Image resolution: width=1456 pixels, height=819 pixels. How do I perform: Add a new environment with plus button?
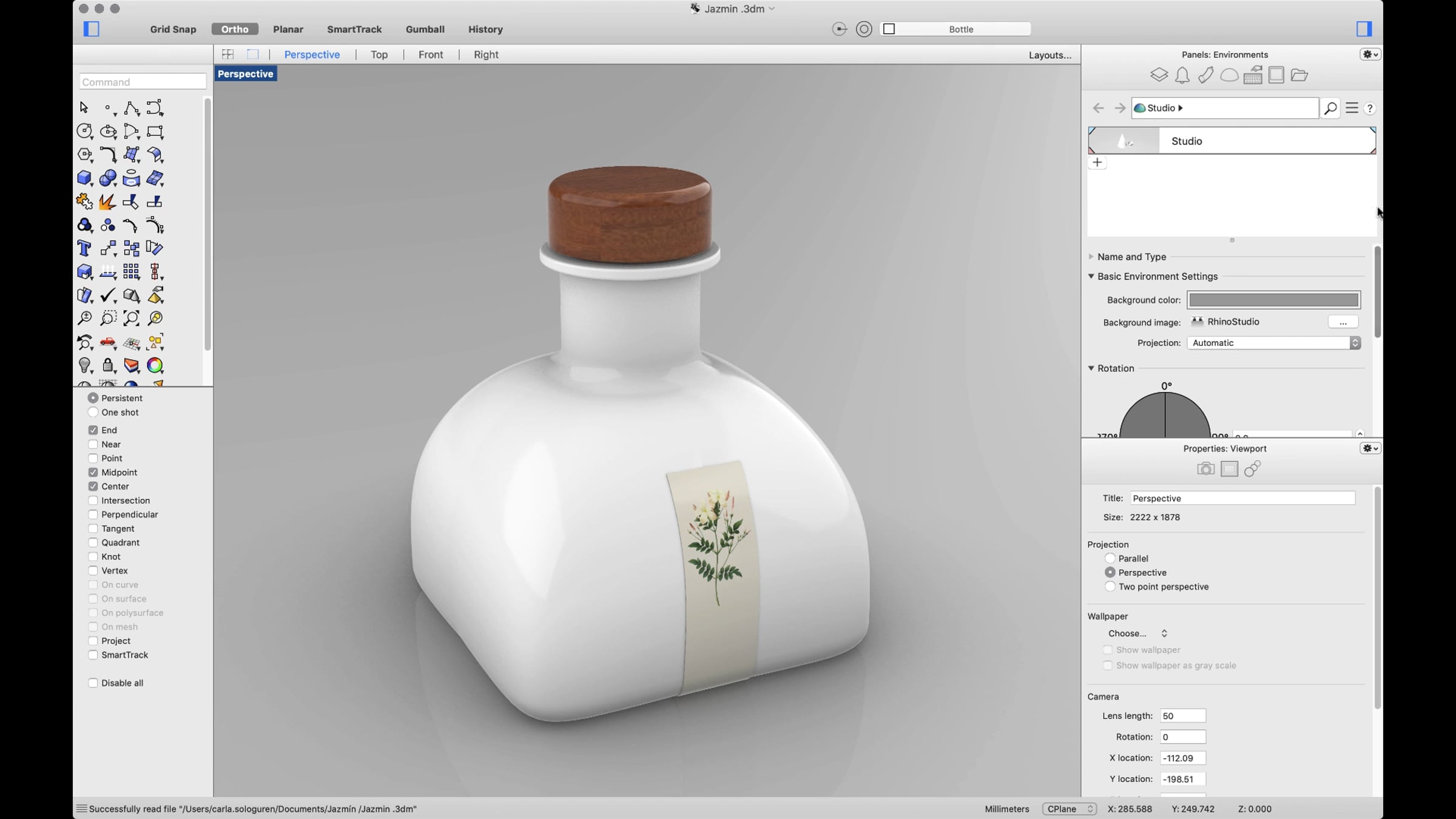click(x=1097, y=163)
